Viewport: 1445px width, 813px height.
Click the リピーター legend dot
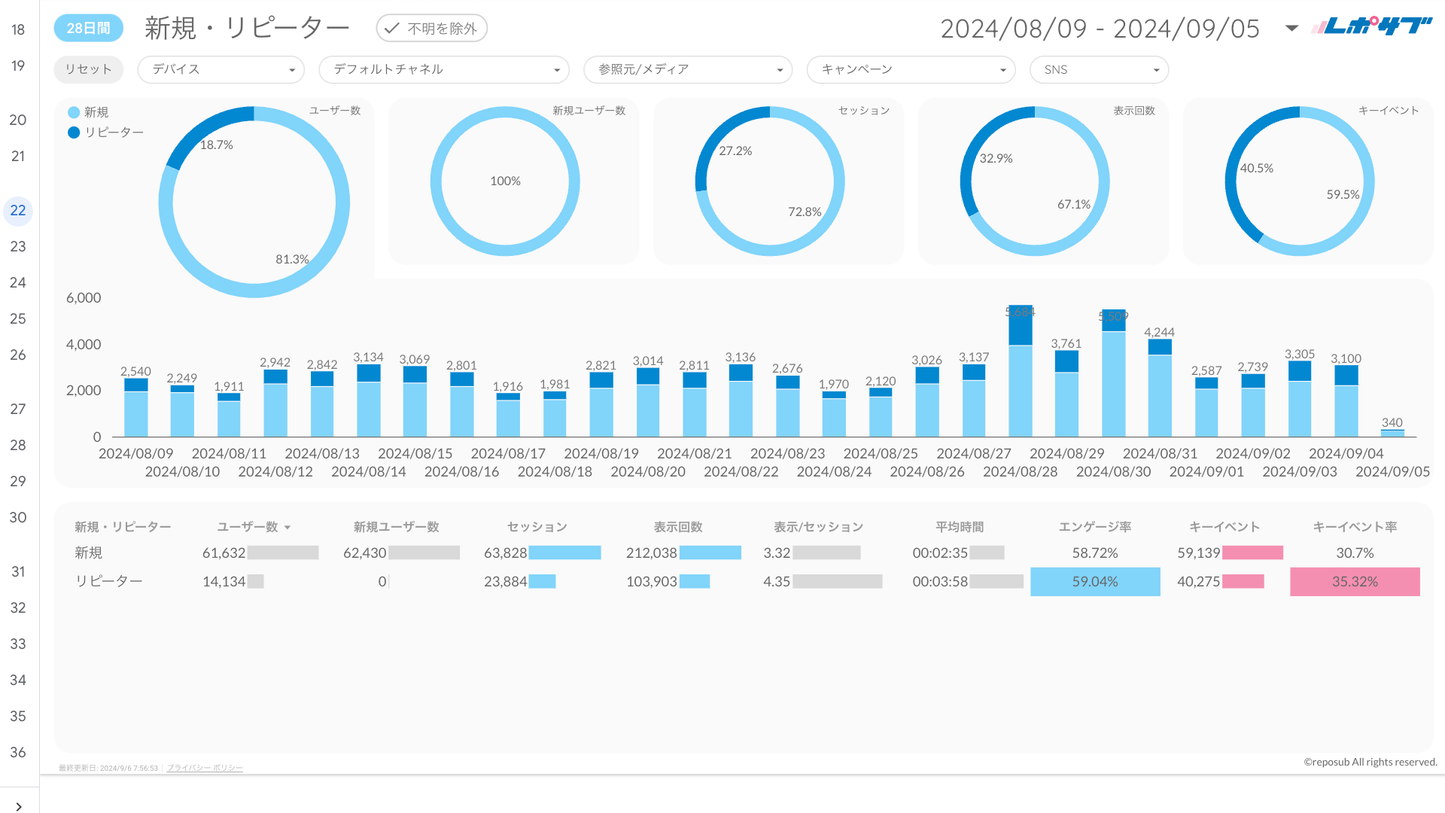point(74,132)
